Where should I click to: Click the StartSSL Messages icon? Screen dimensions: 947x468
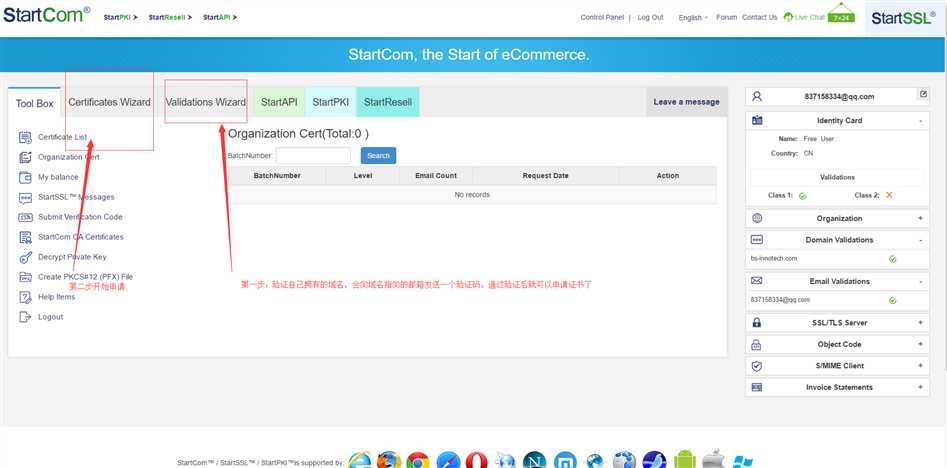pos(25,197)
